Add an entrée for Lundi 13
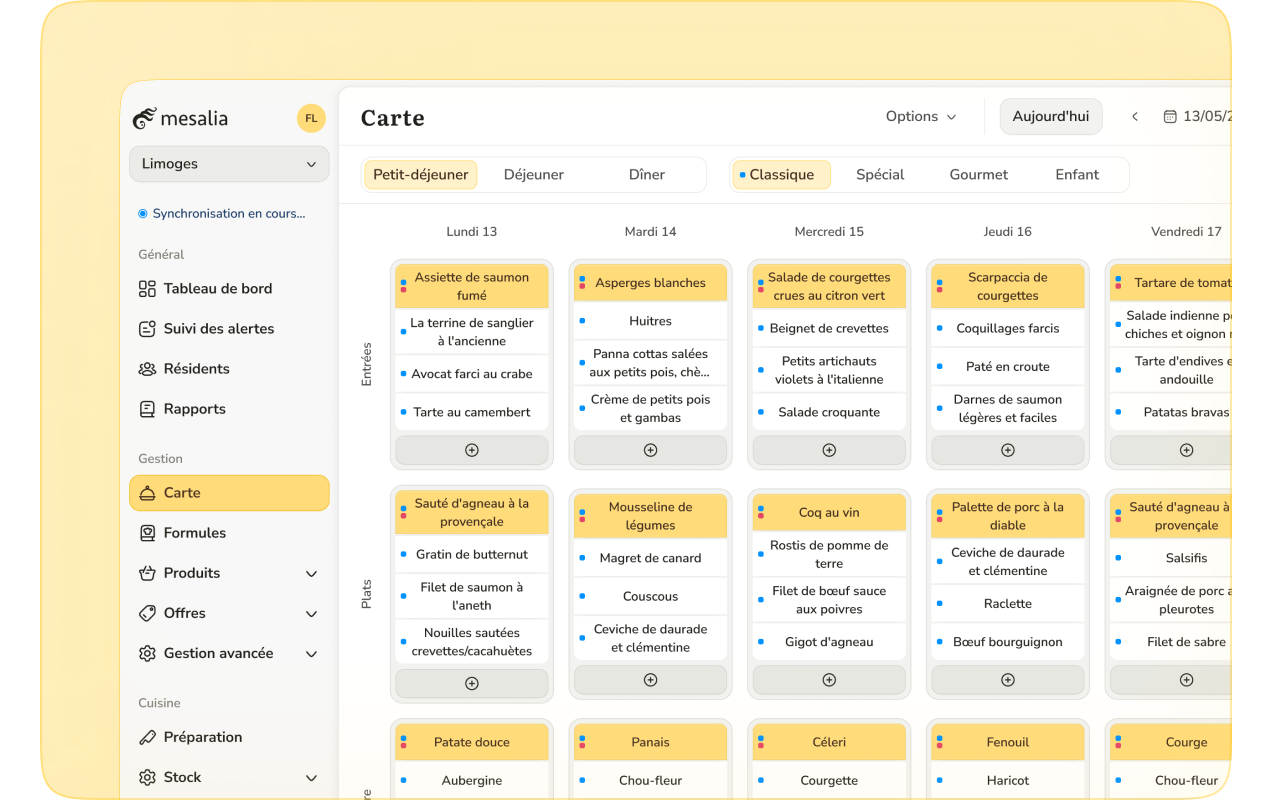The height and width of the screenshot is (800, 1272). click(x=472, y=450)
